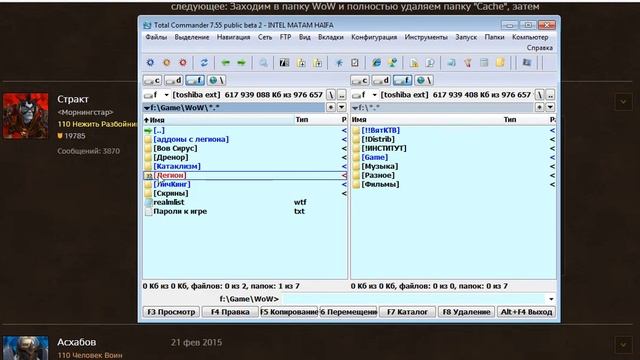Go back using the green left arrow
This screenshot has width=640, height=360.
[x=225, y=62]
